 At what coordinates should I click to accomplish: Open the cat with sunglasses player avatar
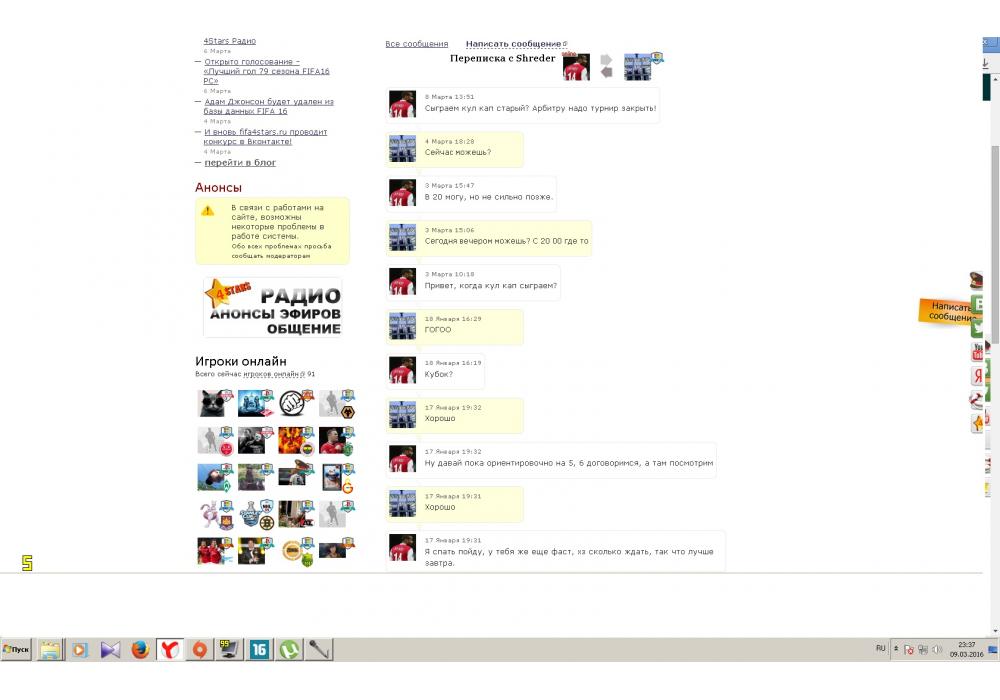coord(212,404)
